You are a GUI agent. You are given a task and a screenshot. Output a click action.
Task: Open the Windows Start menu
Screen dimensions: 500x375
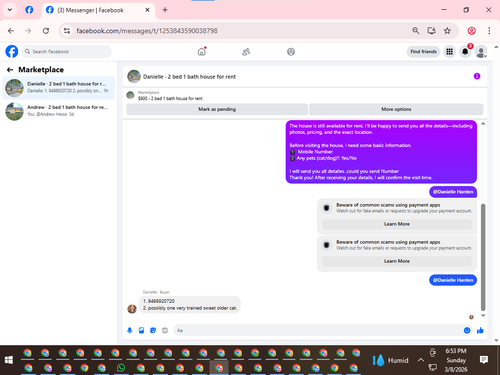9,360
